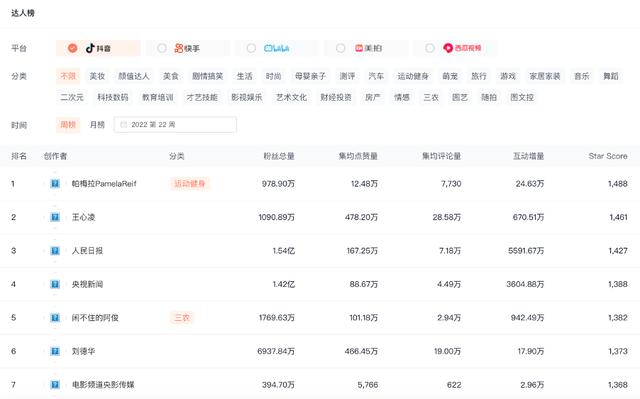This screenshot has width=640, height=399.
Task: Filter by the 美食 category
Action: 171,76
